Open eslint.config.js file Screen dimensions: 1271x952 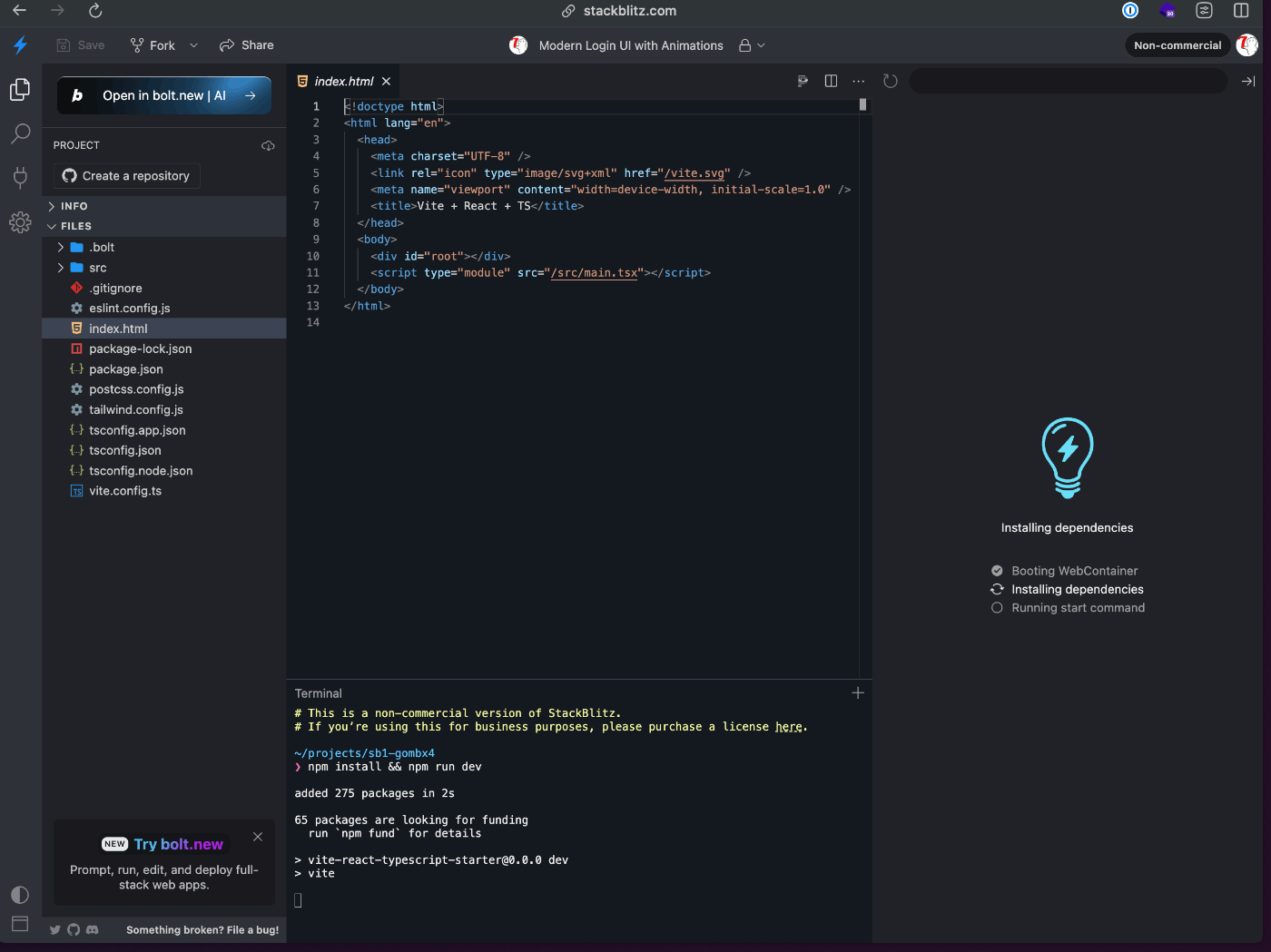(163, 308)
